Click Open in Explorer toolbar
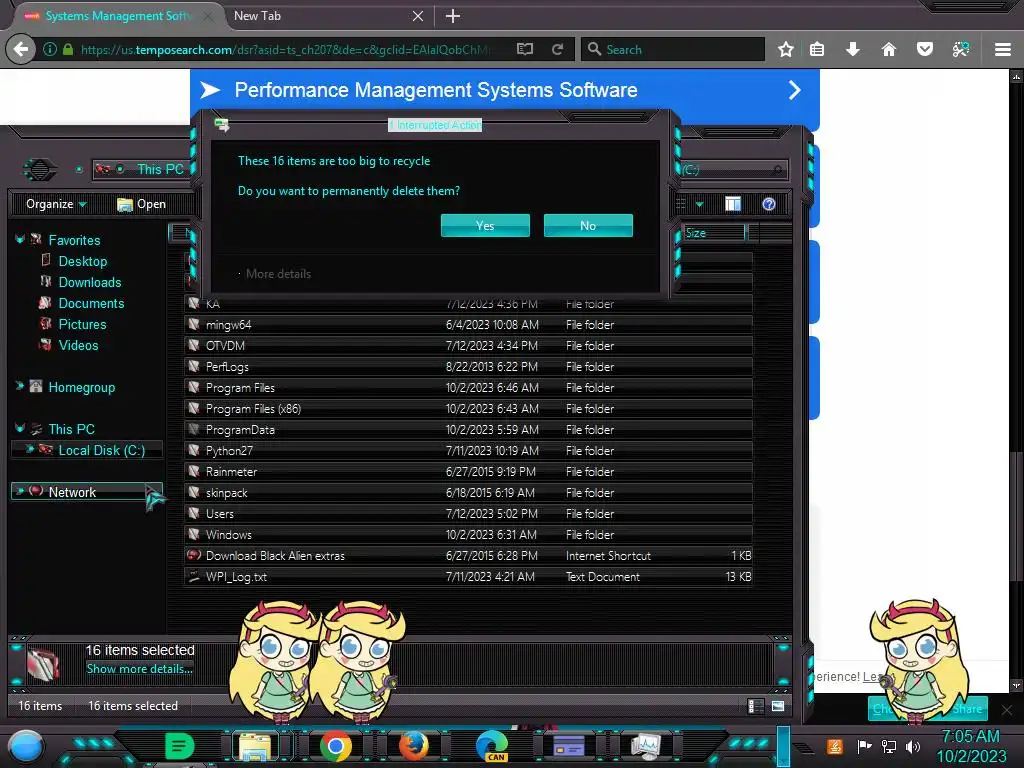This screenshot has width=1024, height=768. pos(141,204)
